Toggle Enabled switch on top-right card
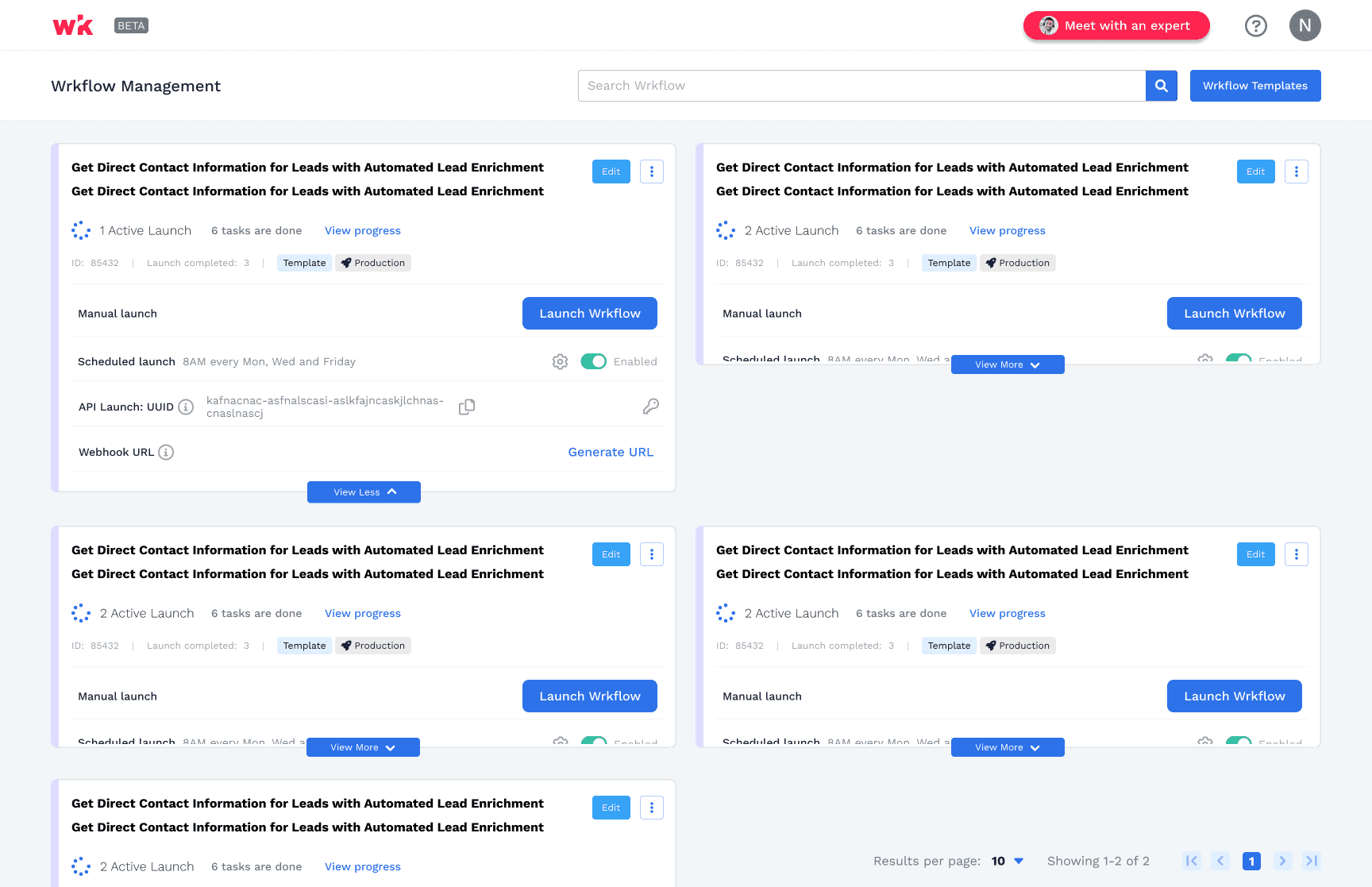 1239,360
